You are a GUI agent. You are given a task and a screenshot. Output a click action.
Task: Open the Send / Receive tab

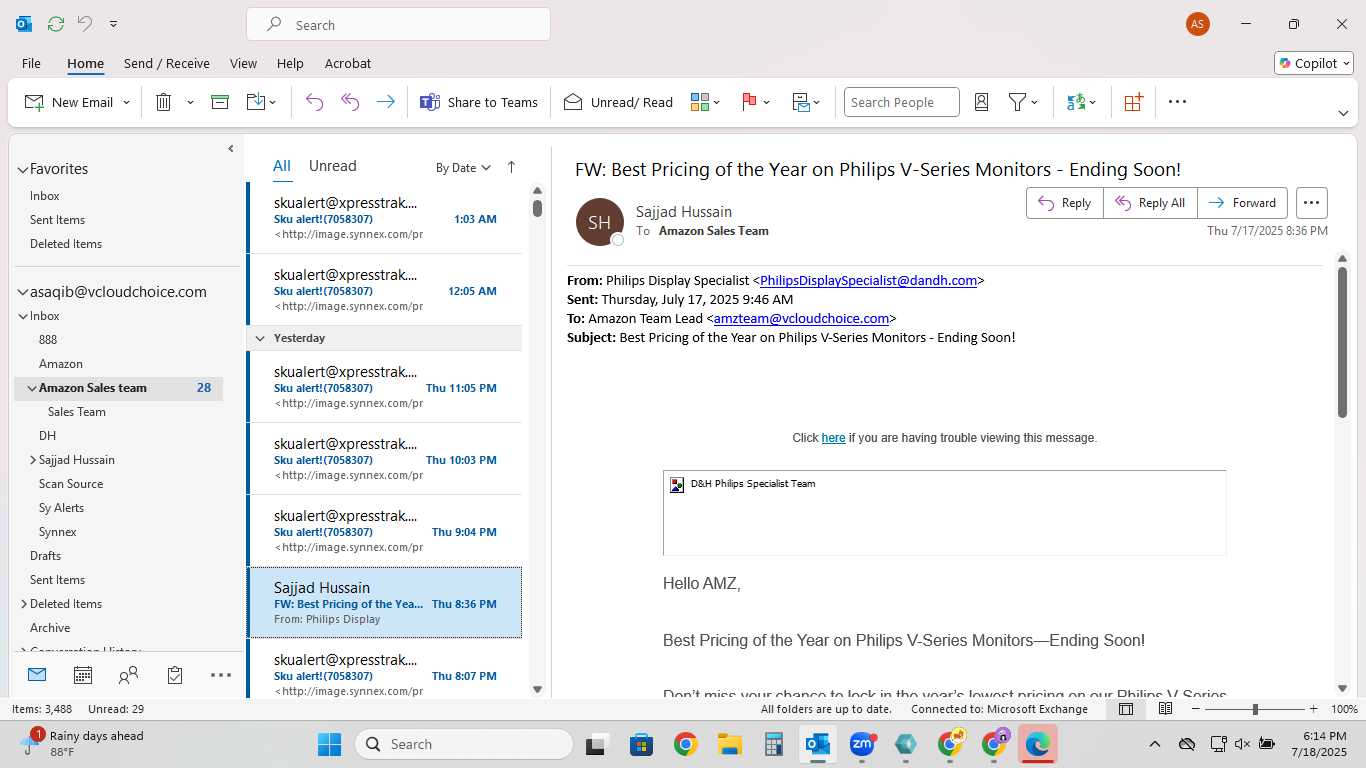167,63
